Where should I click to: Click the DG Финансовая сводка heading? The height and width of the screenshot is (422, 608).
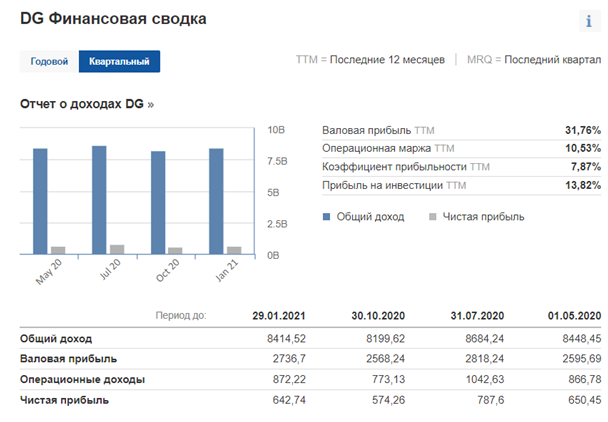coord(113,19)
